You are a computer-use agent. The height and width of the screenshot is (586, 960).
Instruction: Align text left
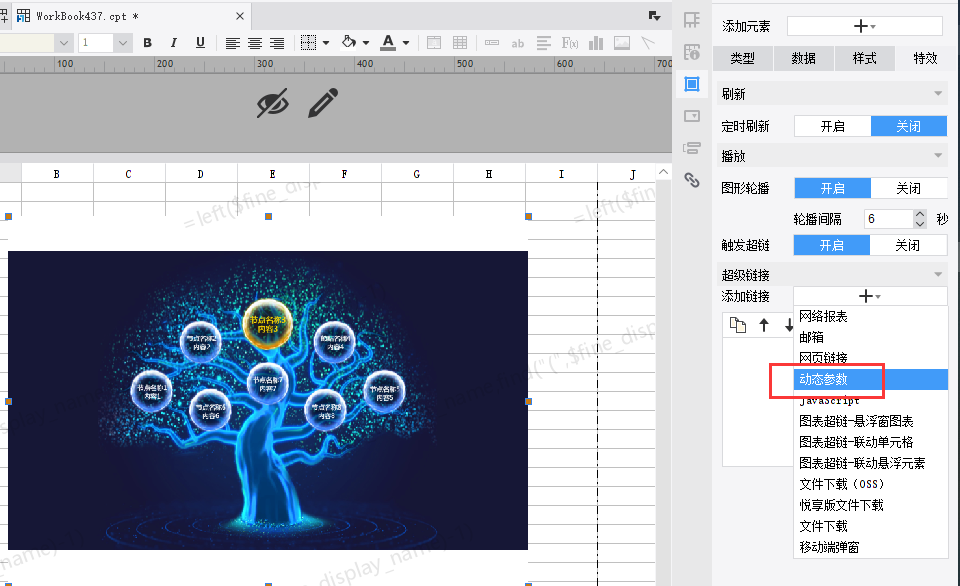(x=232, y=43)
